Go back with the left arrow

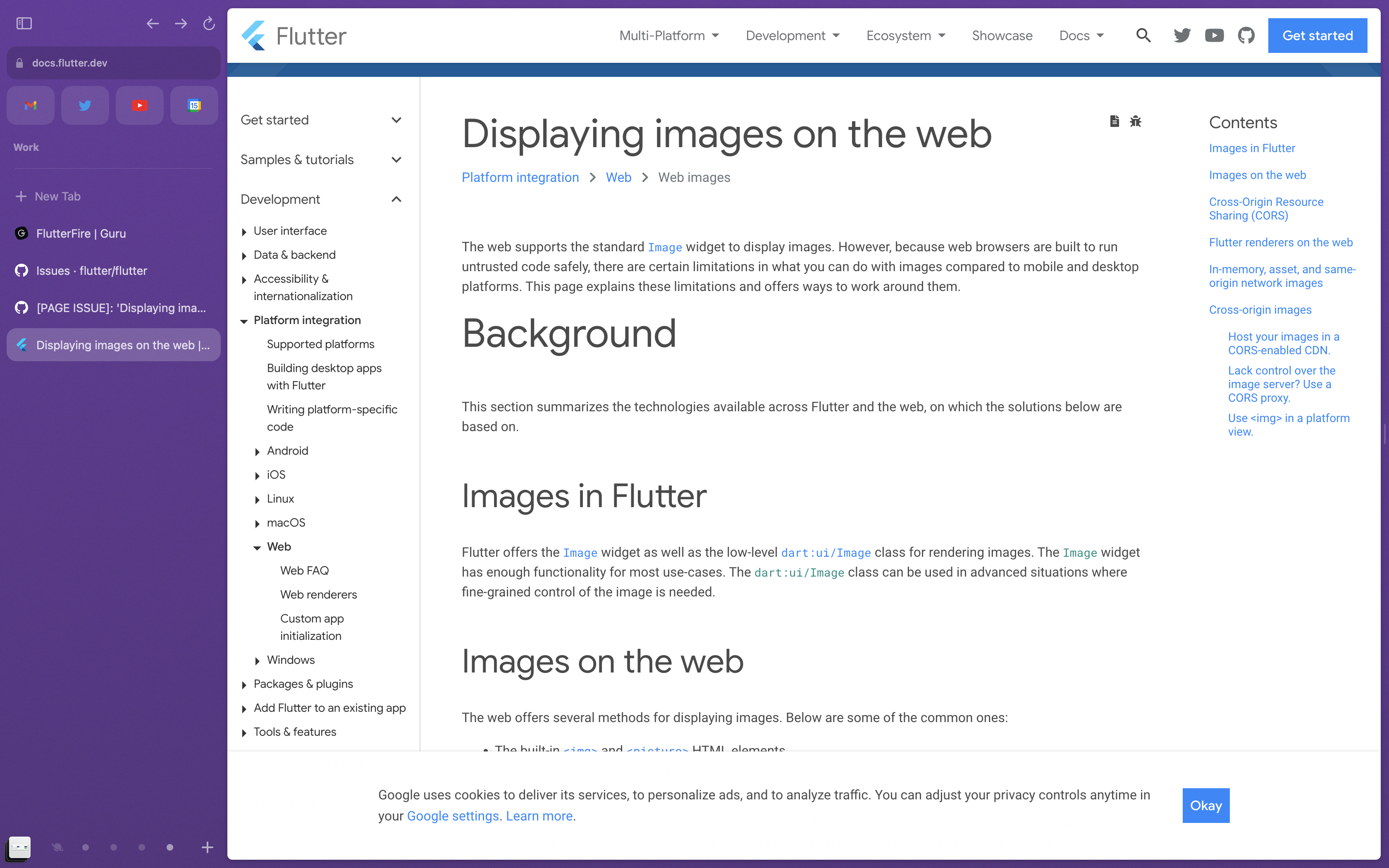tap(152, 24)
